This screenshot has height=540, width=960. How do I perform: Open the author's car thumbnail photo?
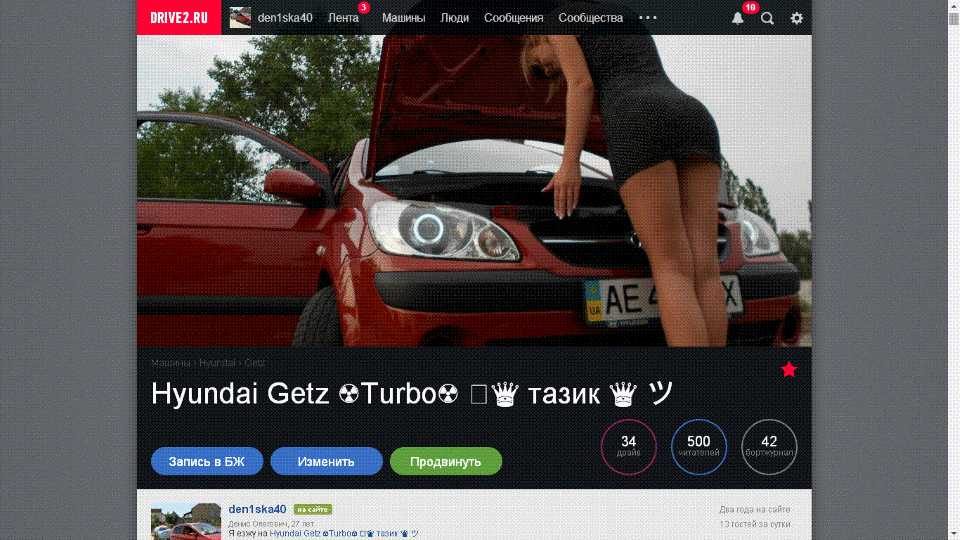[x=186, y=522]
